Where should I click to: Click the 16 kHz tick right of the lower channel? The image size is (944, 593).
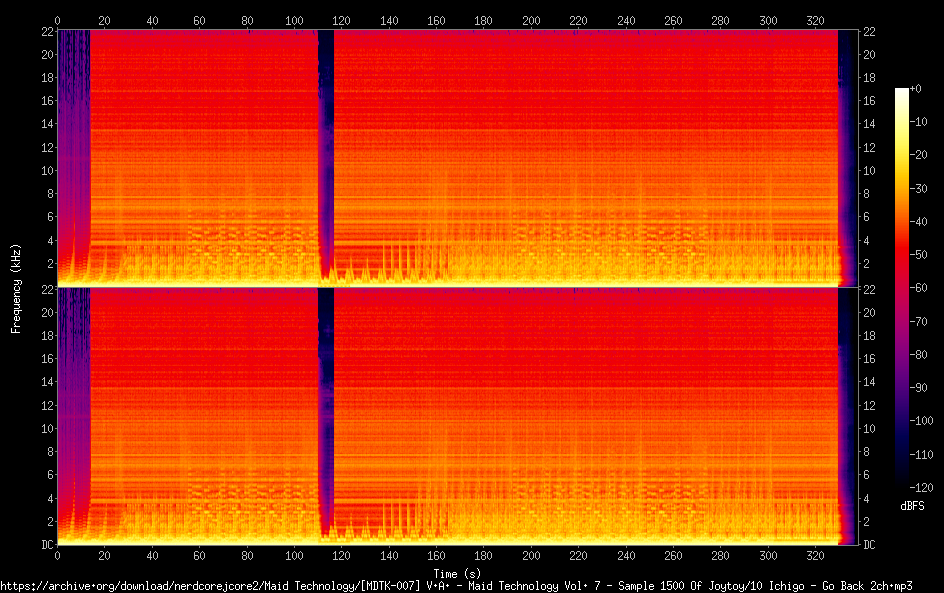(870, 358)
